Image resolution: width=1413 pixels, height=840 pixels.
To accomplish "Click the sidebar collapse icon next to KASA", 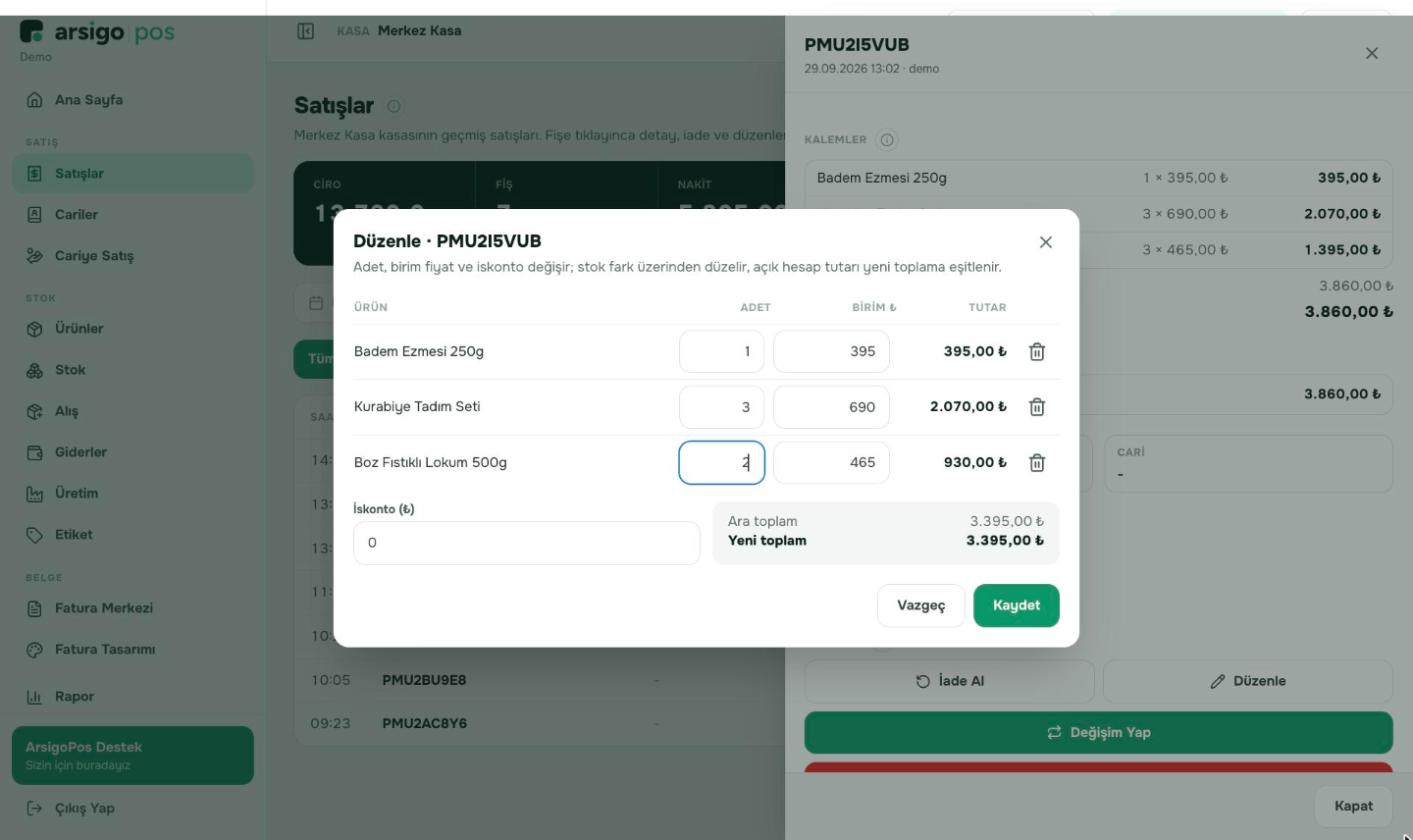I will point(306,31).
